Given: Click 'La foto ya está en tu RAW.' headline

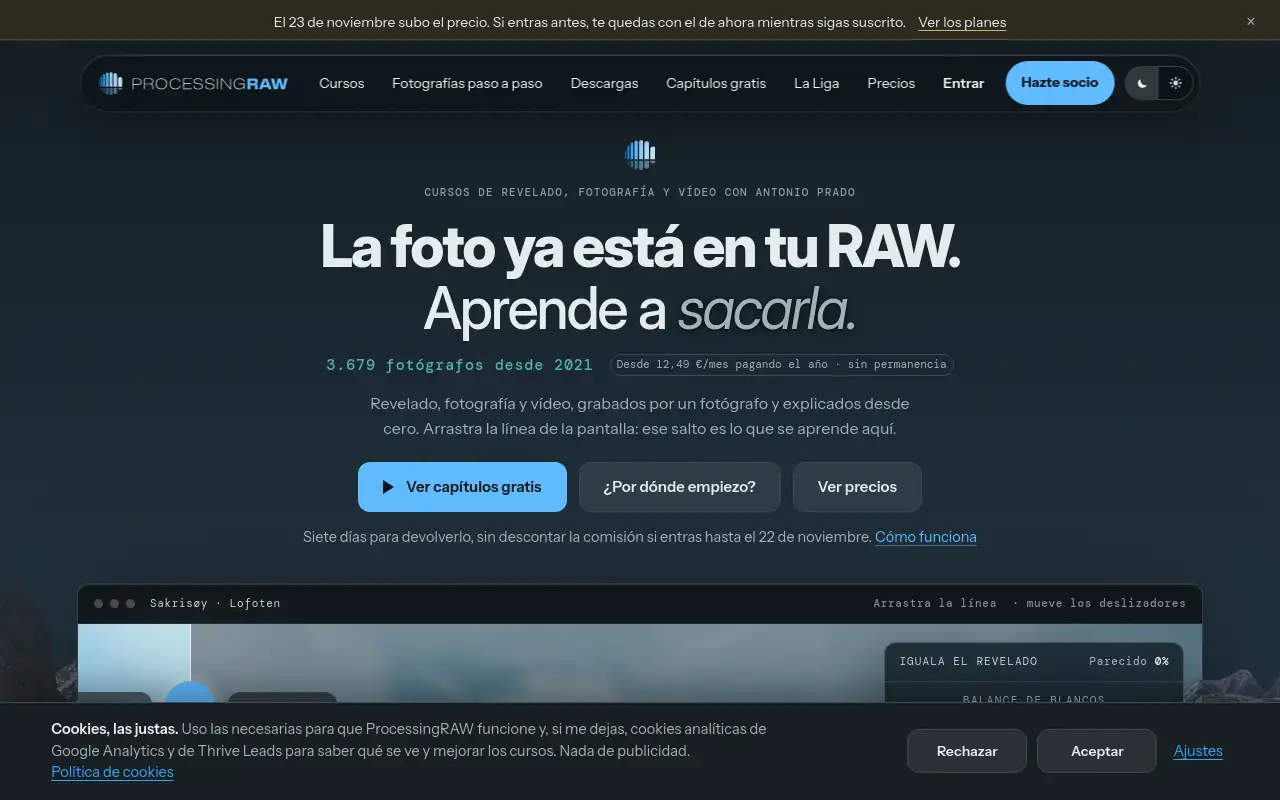Looking at the screenshot, I should pyautogui.click(x=640, y=247).
